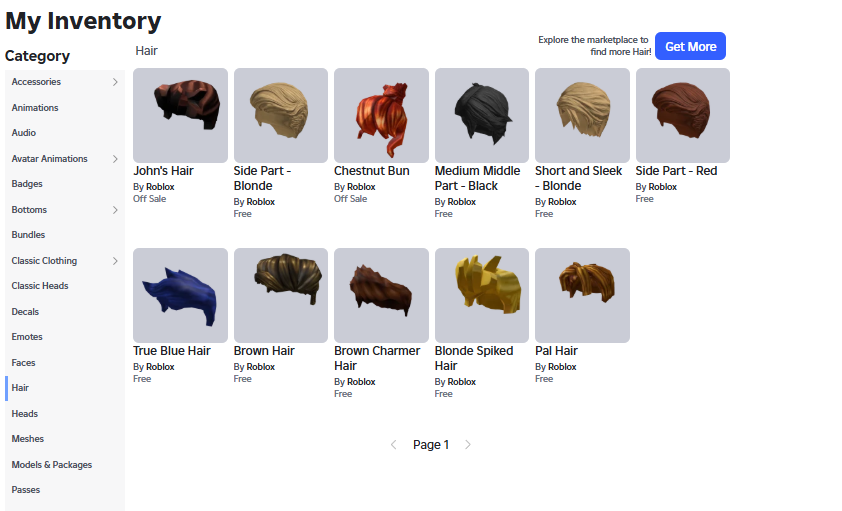Open the Pal Hair thumbnail
The width and height of the screenshot is (842, 511).
tap(582, 295)
